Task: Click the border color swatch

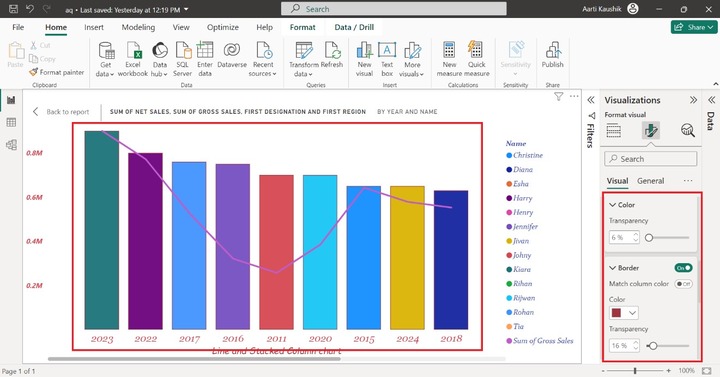Action: tap(617, 313)
